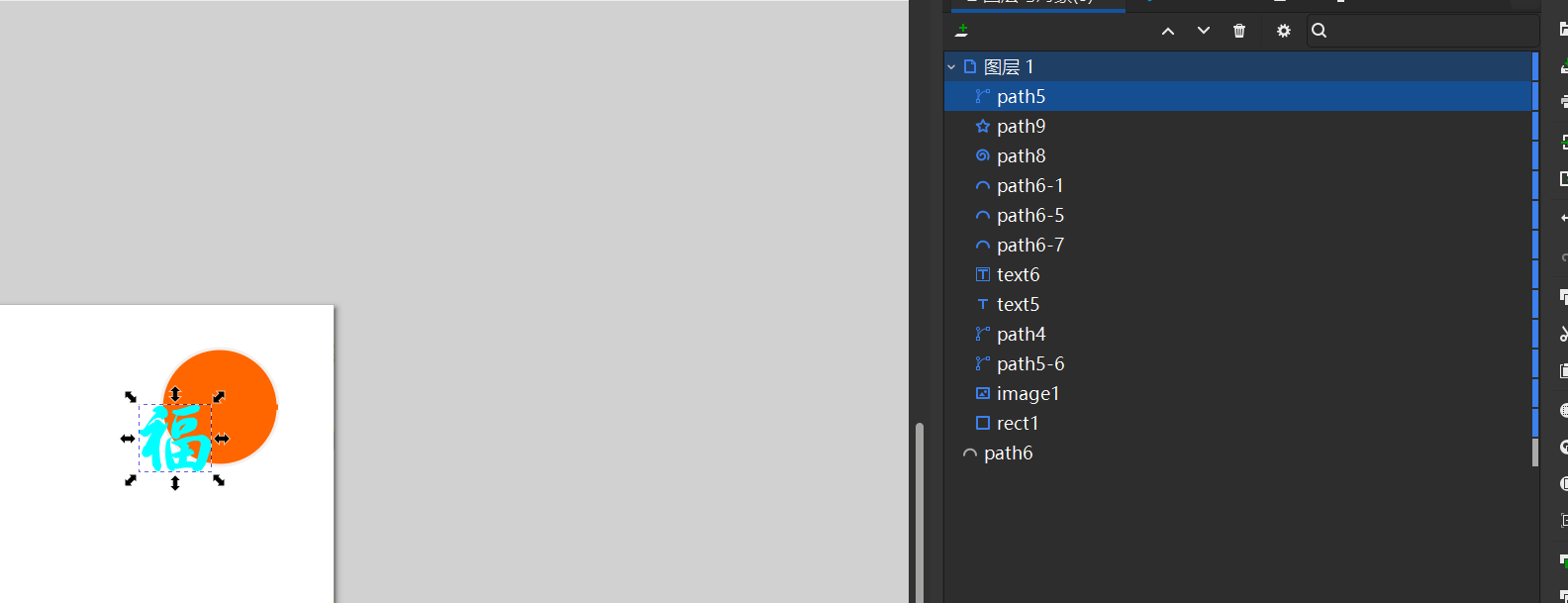Click the image icon beside image1

(983, 394)
